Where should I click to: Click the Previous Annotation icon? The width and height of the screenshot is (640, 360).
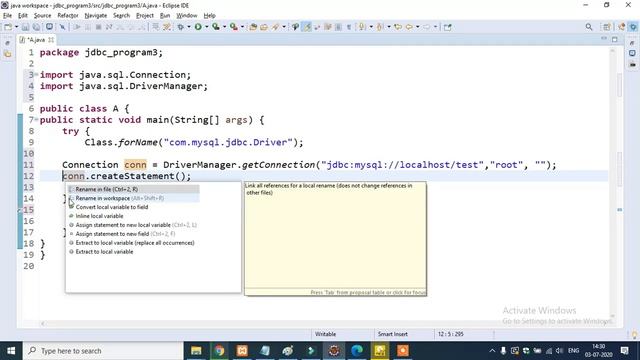(x=380, y=27)
